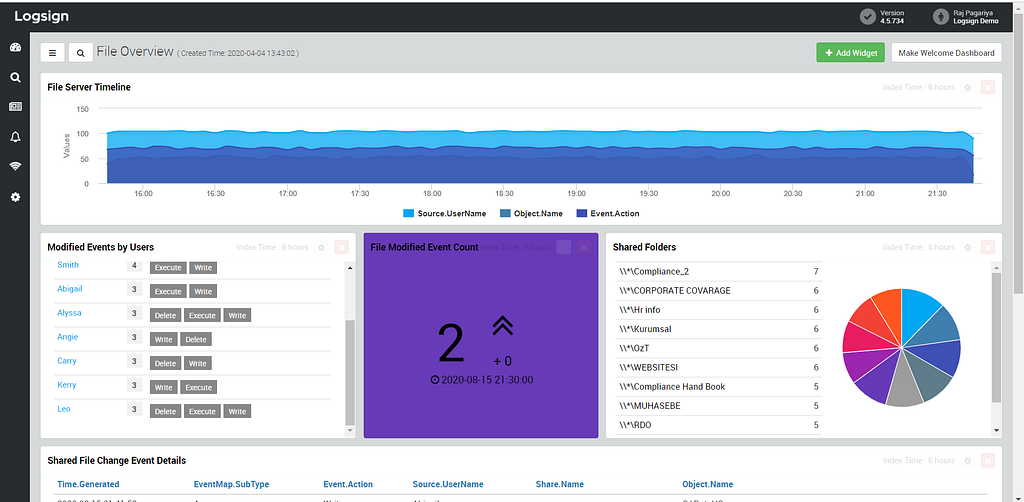Click the magnifier button next to File Overview
Image resolution: width=1024 pixels, height=502 pixels.
(80, 53)
